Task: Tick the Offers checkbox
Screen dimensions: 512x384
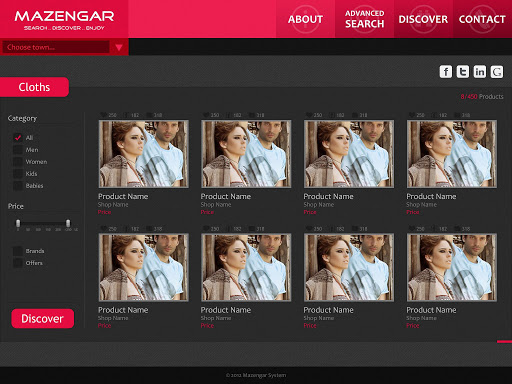Action: coord(18,263)
